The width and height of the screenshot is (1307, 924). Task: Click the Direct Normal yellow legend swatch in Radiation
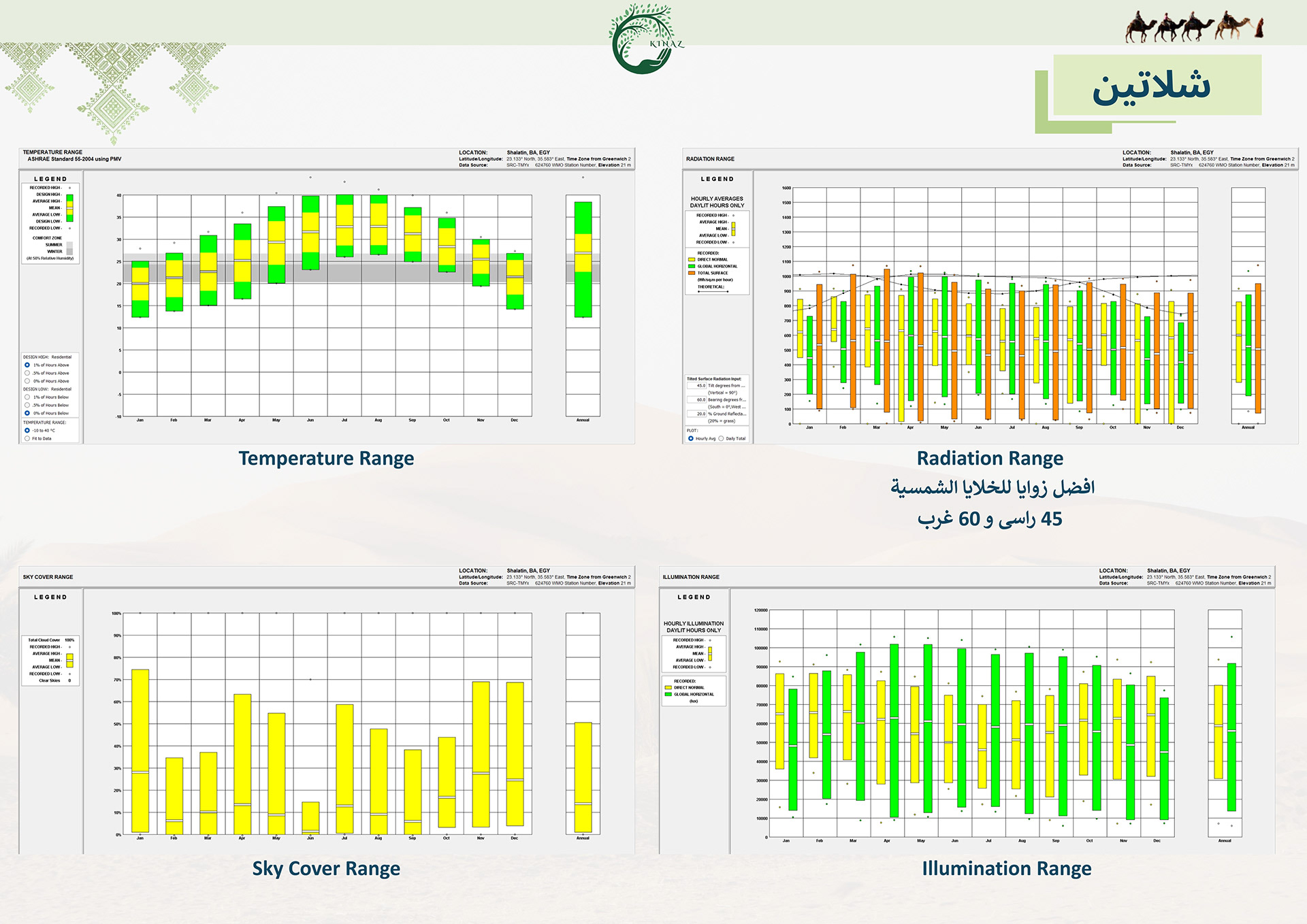pos(692,259)
